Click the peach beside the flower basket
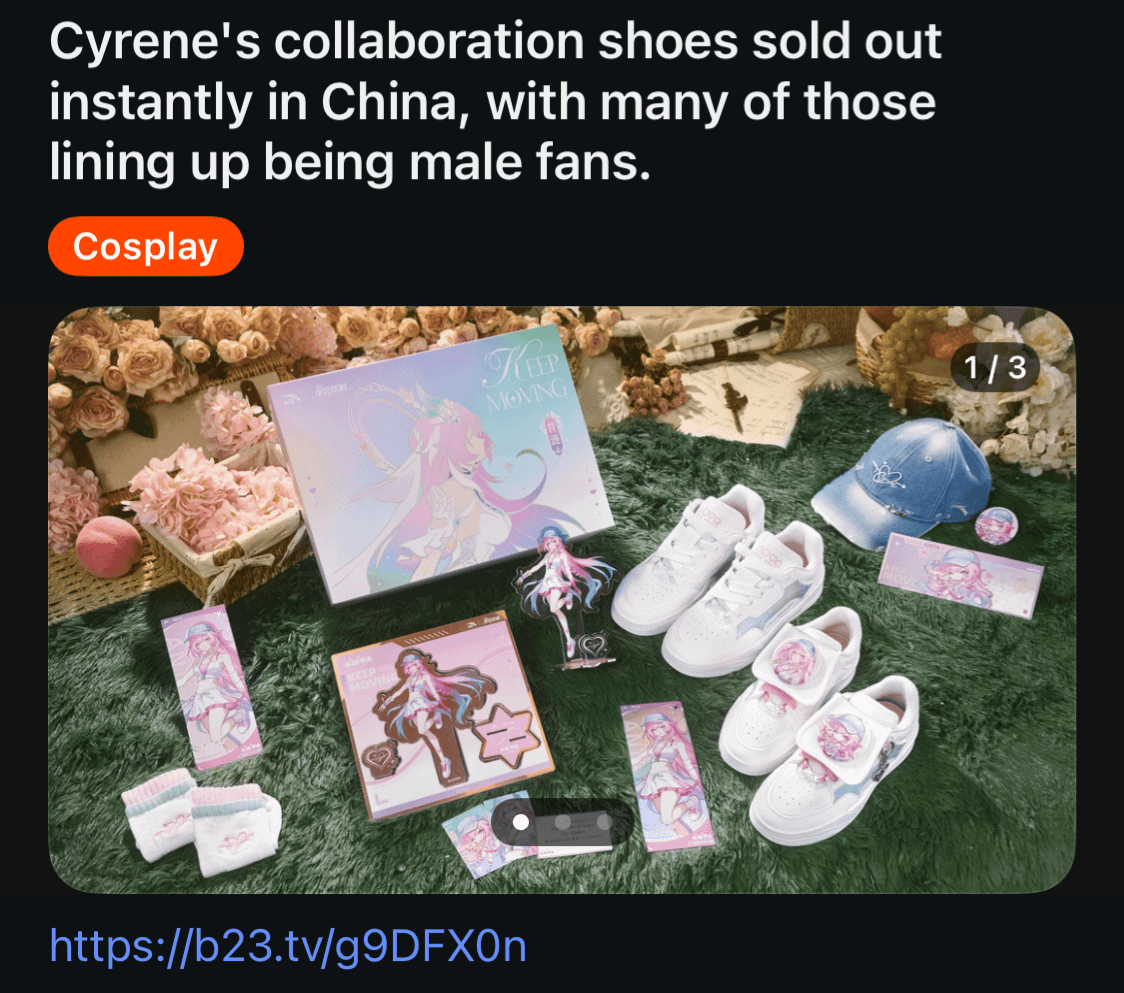 click(109, 548)
